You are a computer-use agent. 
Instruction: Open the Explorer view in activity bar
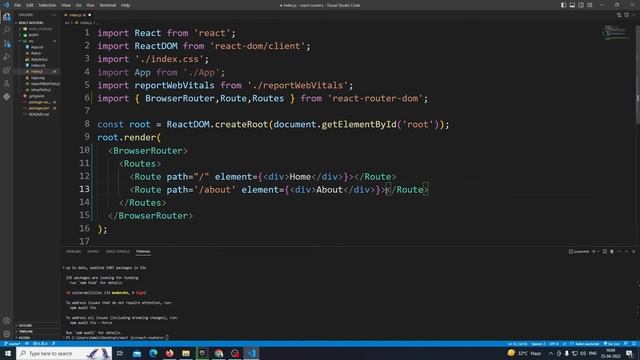[x=7, y=17]
